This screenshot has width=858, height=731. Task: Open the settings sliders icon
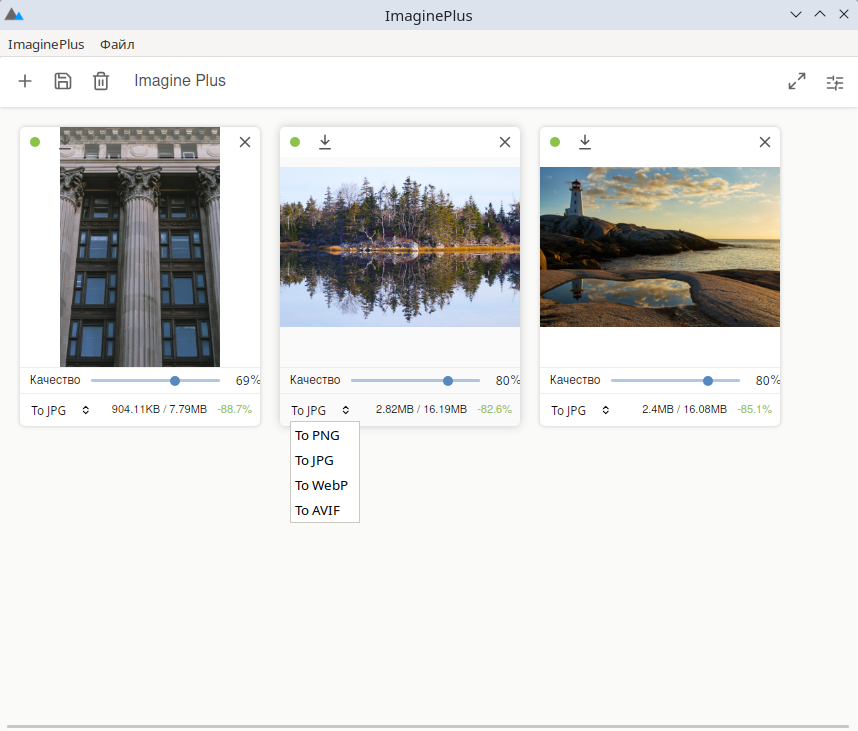coord(835,83)
